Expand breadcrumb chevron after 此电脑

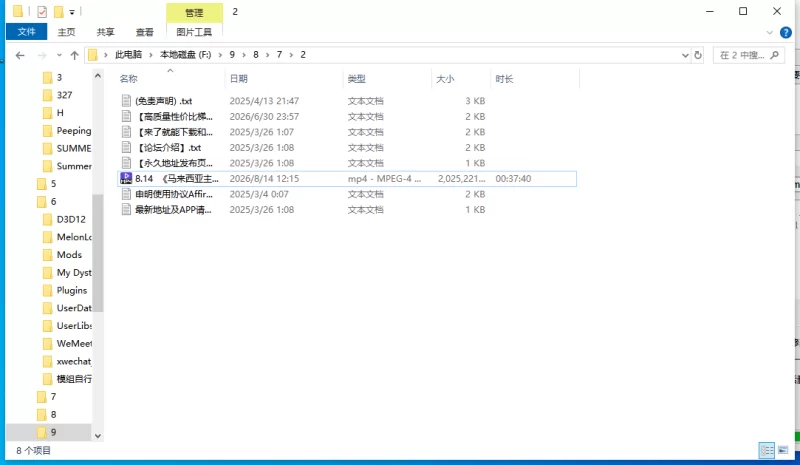click(x=151, y=55)
